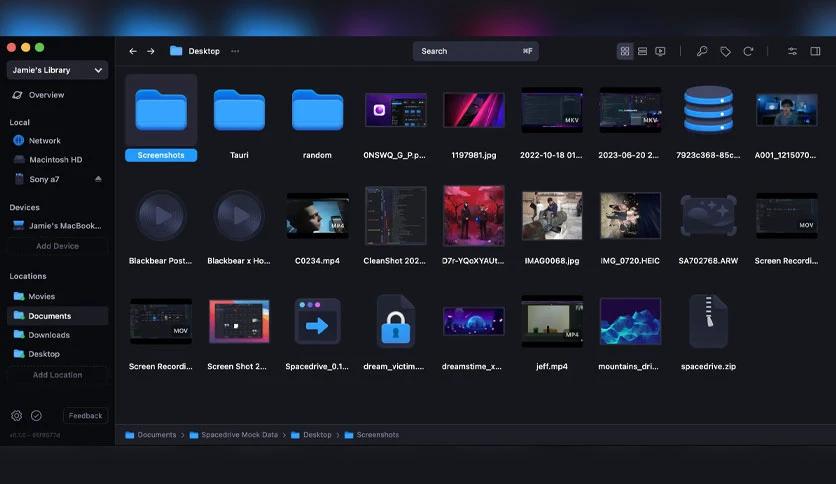Viewport: 836px width, 484px height.
Task: Go back with the left arrow
Action: click(133, 51)
